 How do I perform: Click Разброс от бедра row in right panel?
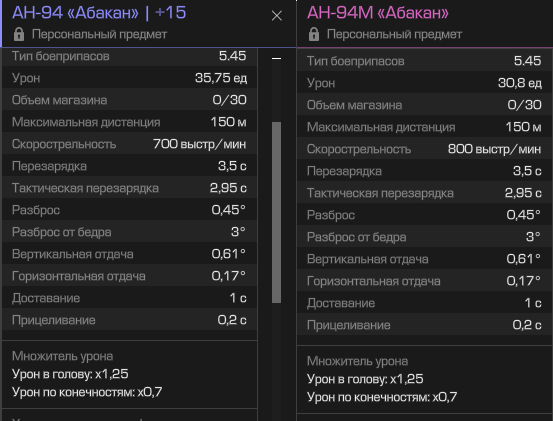425,237
